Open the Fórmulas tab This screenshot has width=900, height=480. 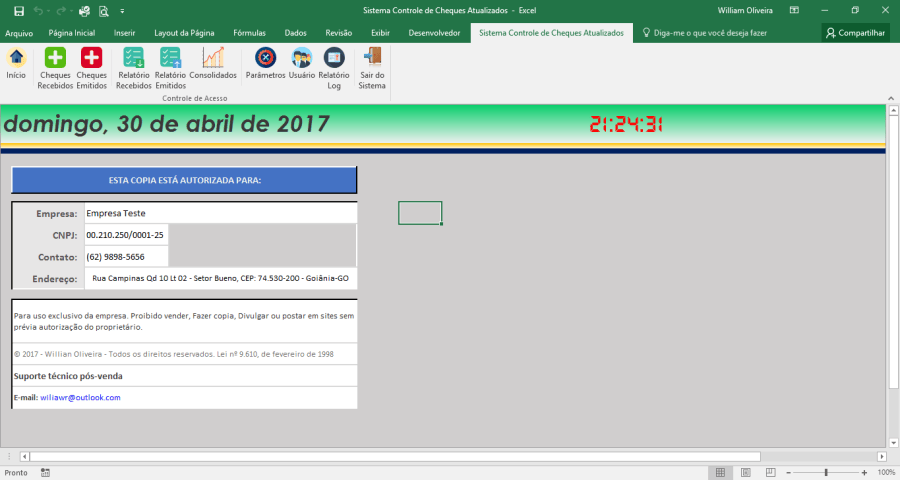250,33
